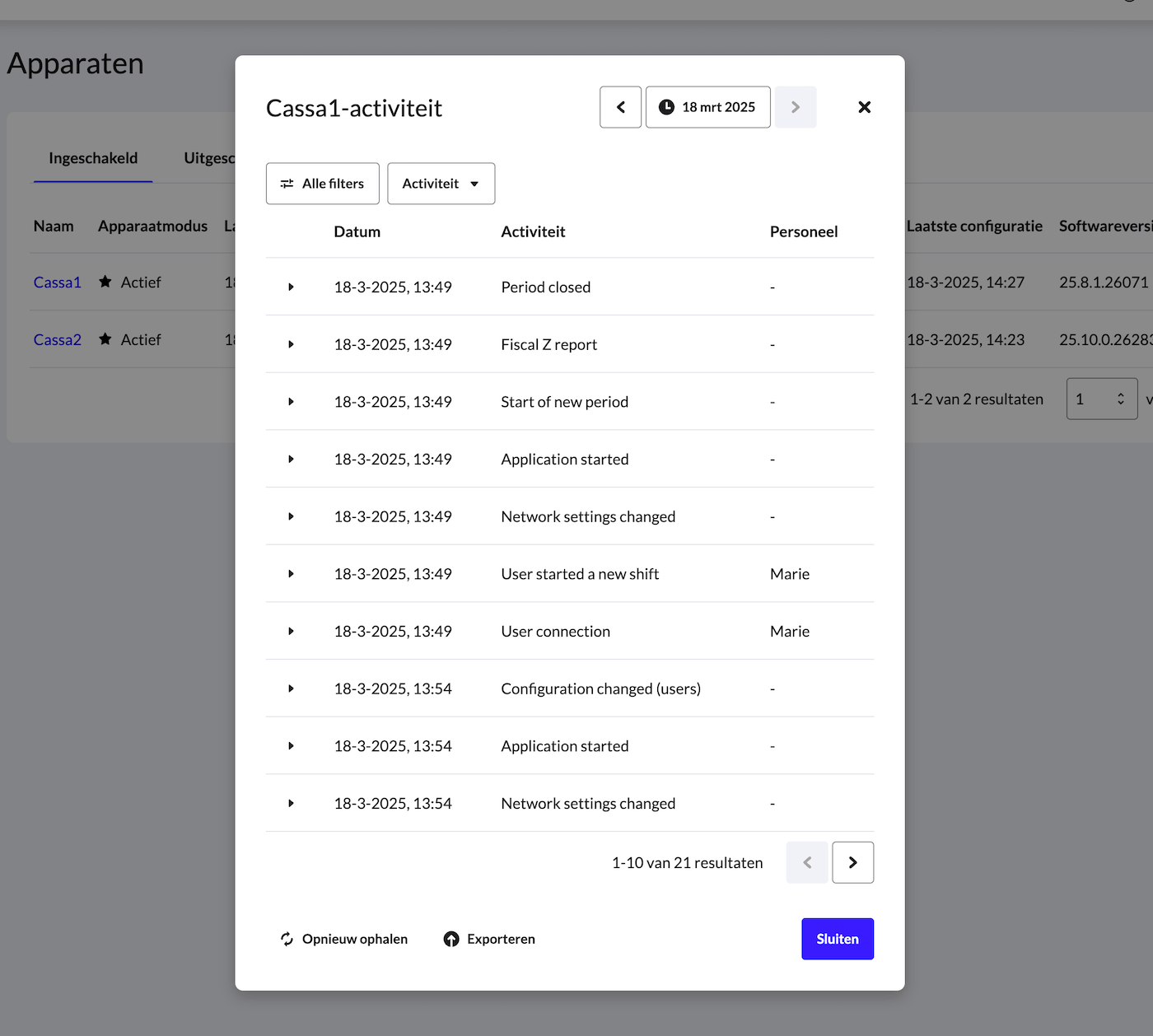Expand the first Network settings changed row

(291, 516)
